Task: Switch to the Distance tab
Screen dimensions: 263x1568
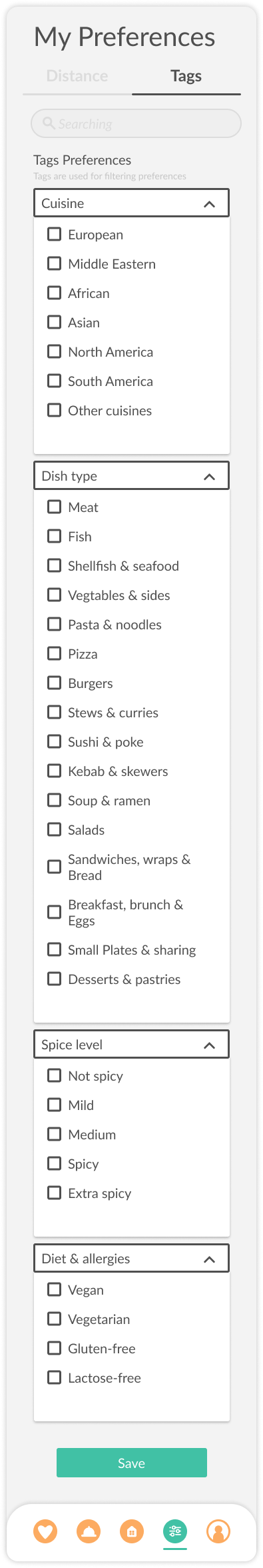Action: 77,76
